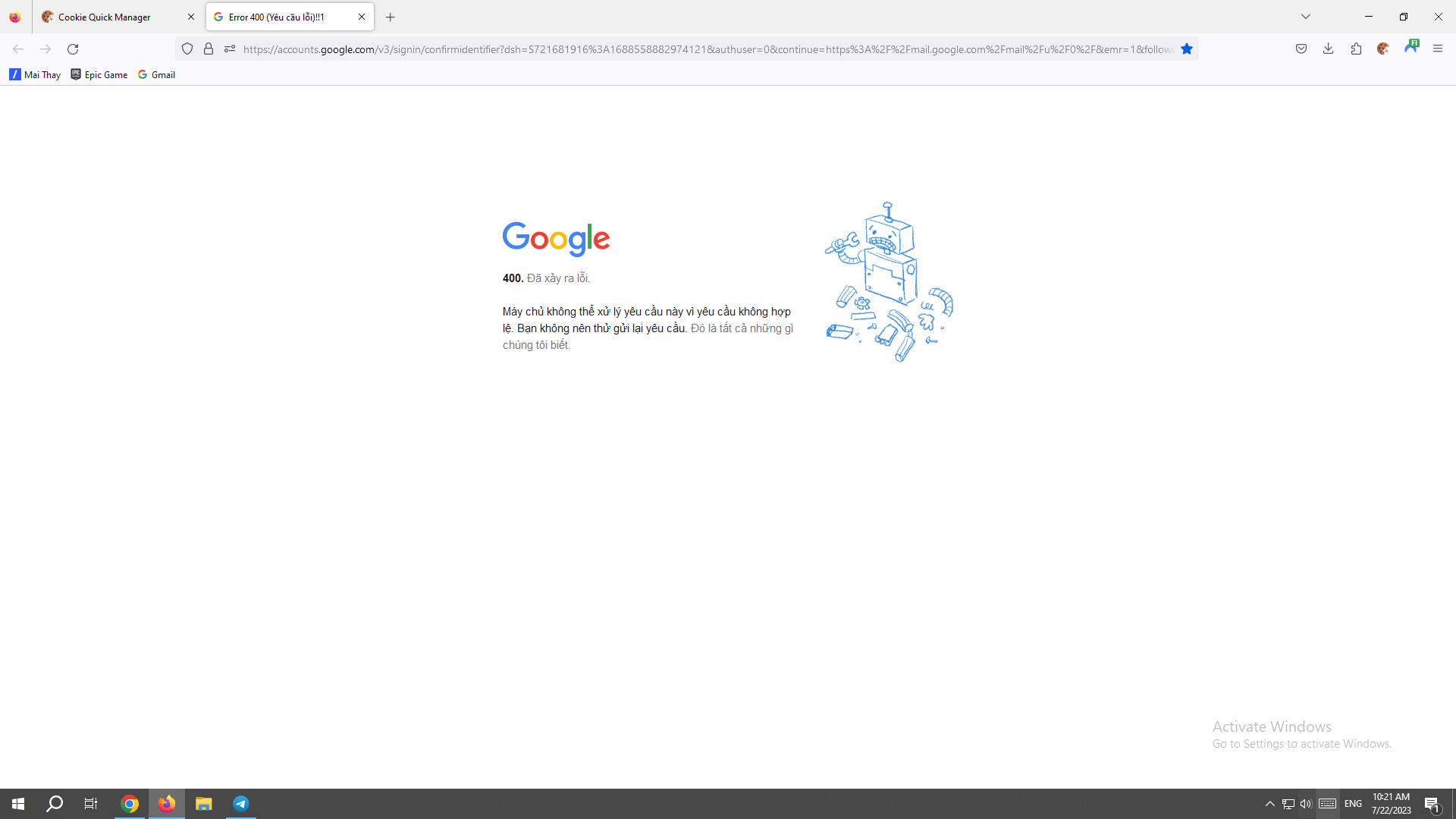Restore down the Firefox window

click(1404, 17)
